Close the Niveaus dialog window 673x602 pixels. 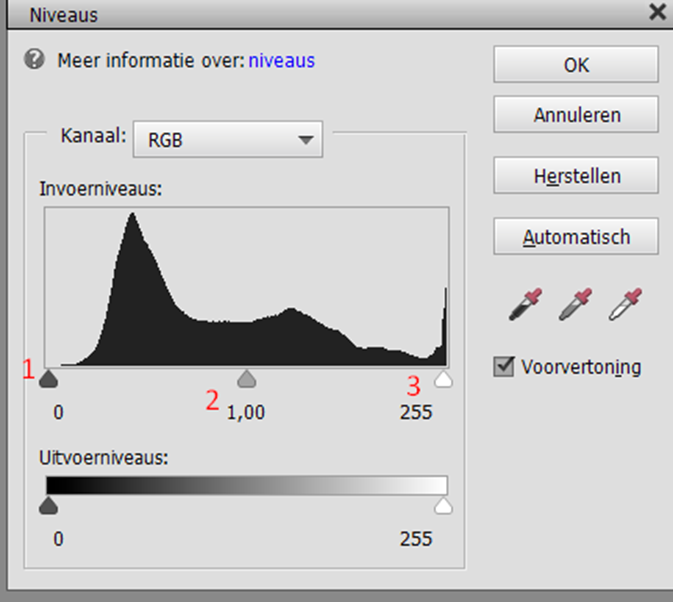tap(657, 12)
